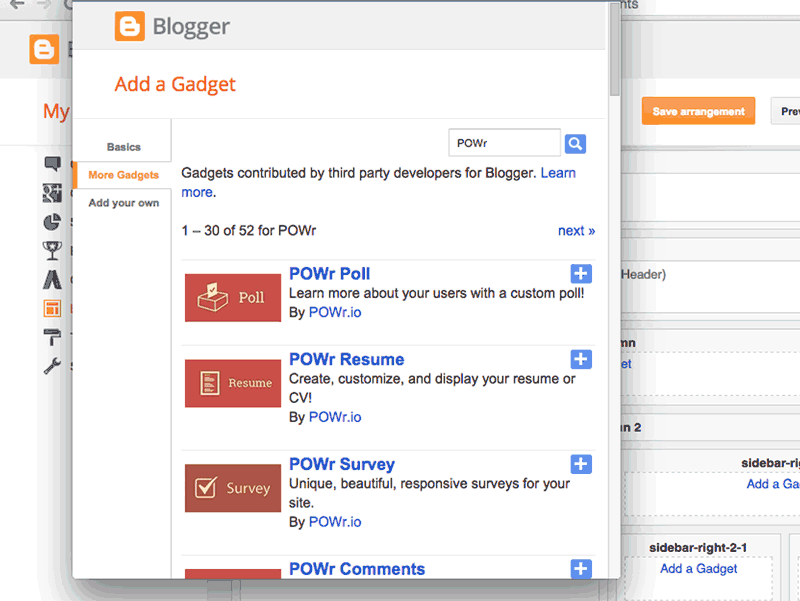Click the red Survey gadget thumbnail
This screenshot has height=601, width=800.
[233, 488]
